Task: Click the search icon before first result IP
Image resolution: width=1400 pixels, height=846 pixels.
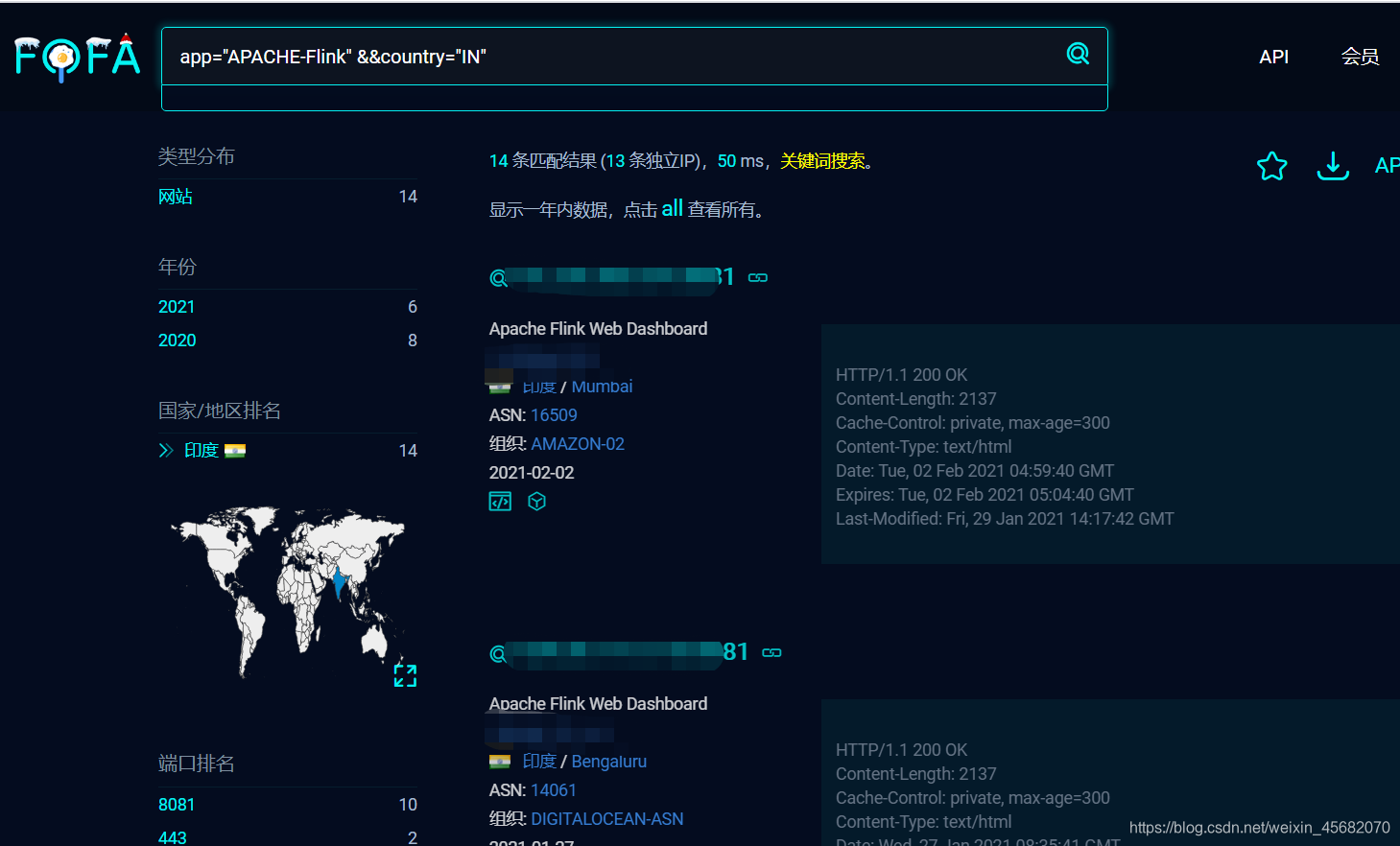Action: coord(498,278)
